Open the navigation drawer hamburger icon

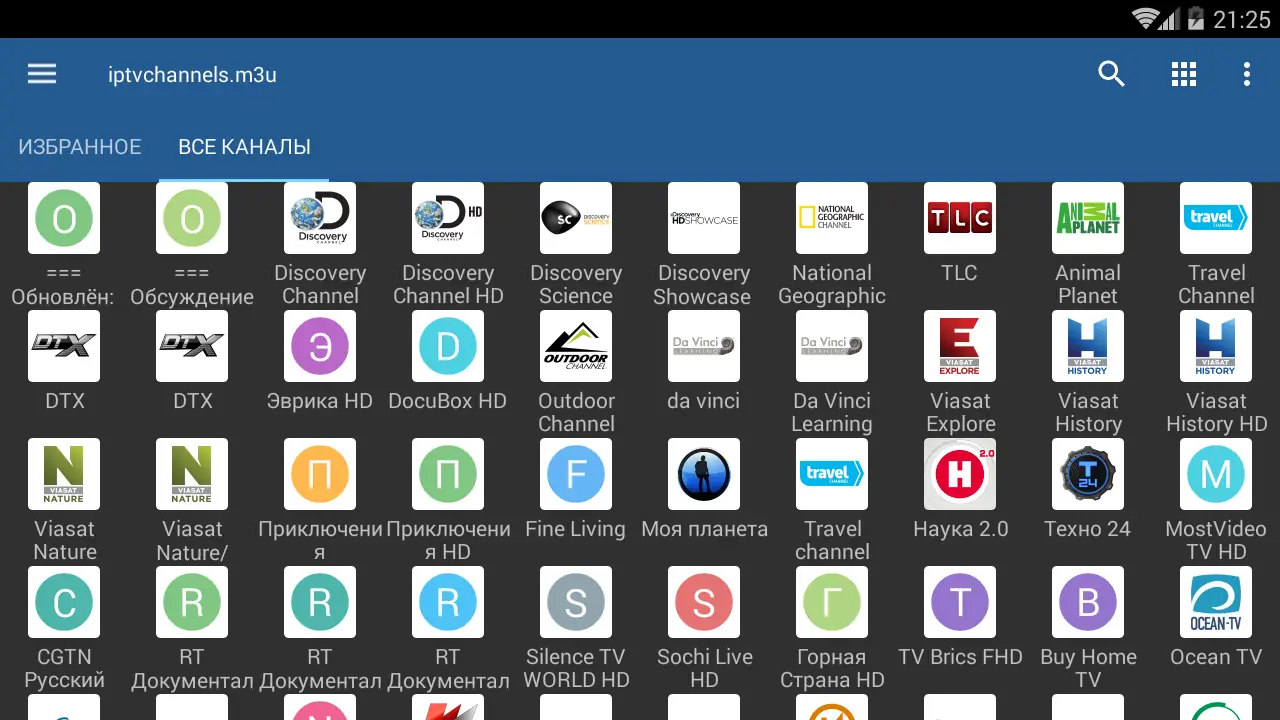click(x=41, y=73)
